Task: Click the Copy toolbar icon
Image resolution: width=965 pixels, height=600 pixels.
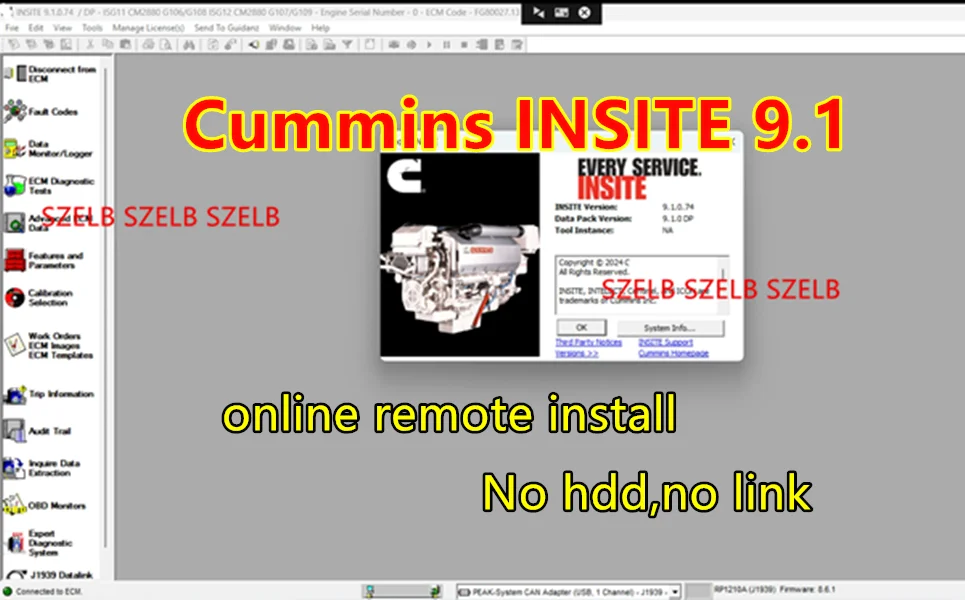Action: pyautogui.click(x=108, y=44)
